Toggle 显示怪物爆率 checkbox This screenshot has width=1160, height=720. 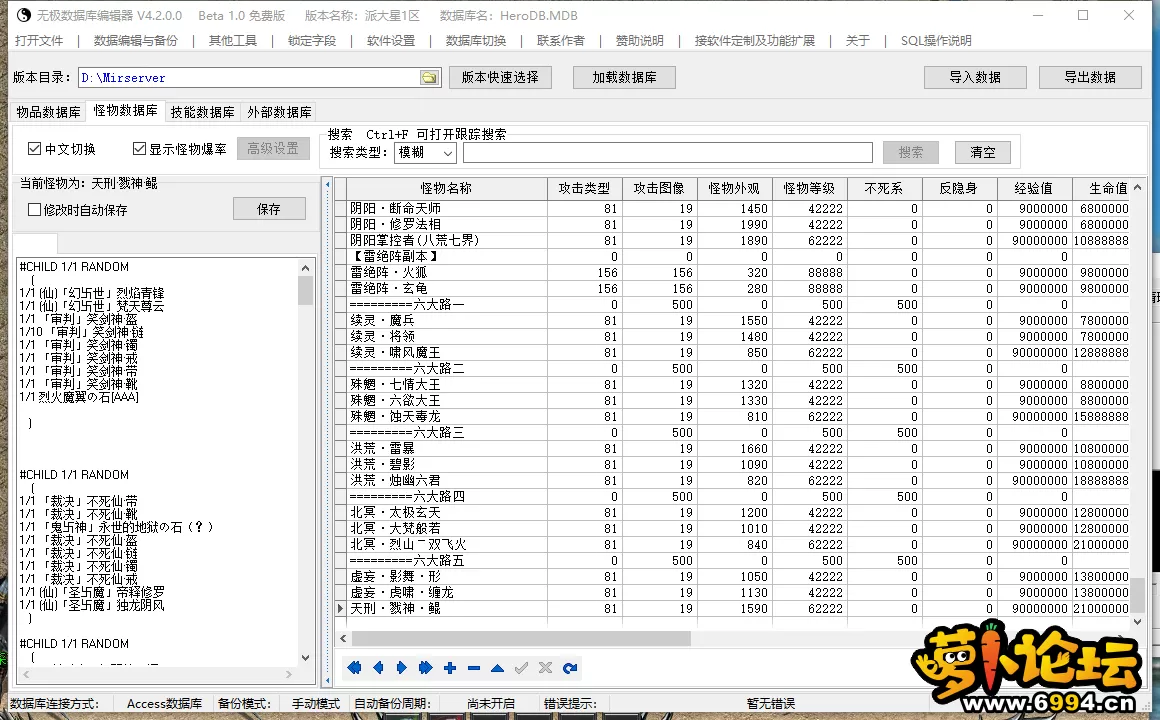click(139, 149)
